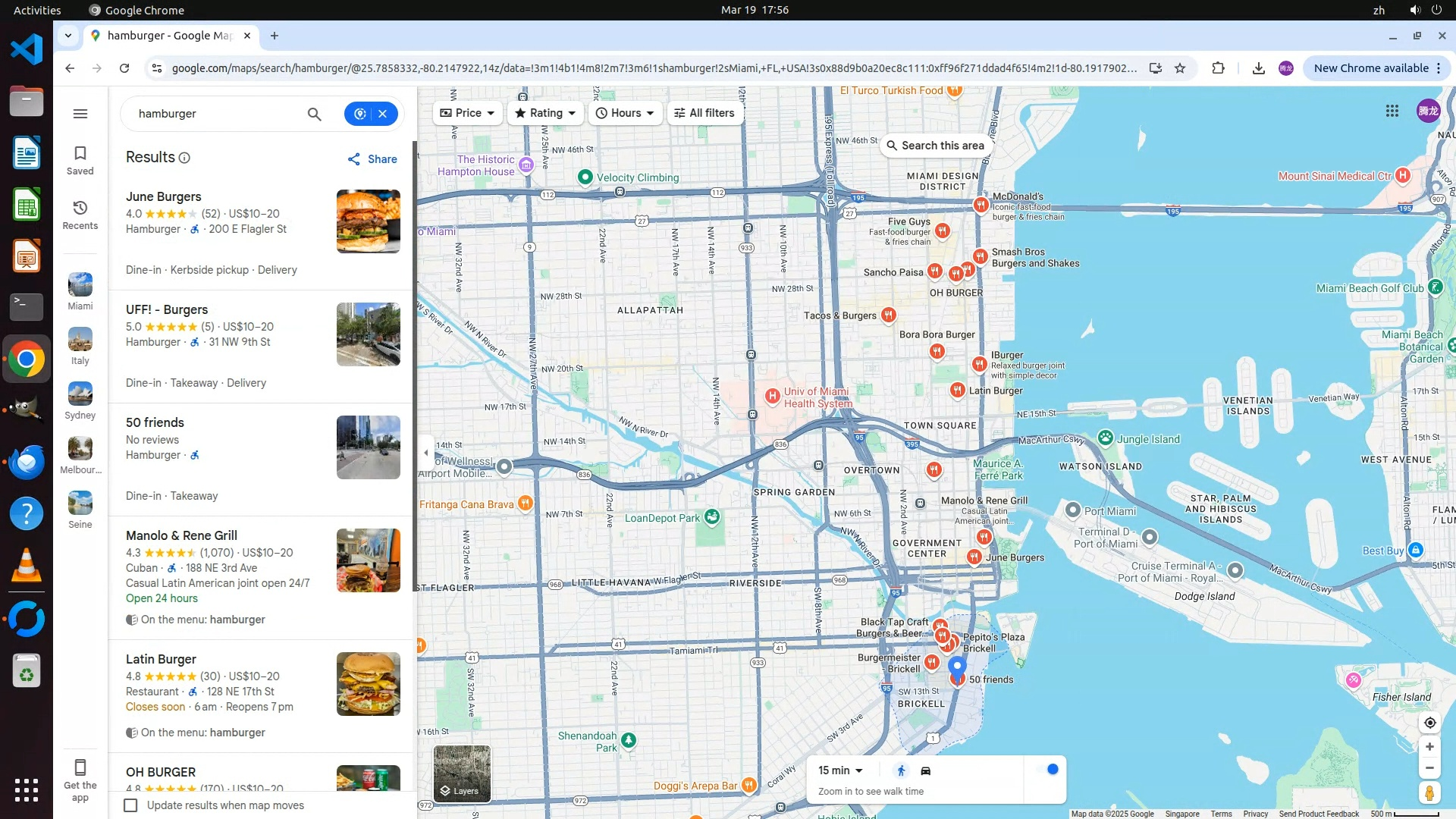The image size is (1456, 819).
Task: Click hamburger Google Maps browser tab
Action: 170,36
